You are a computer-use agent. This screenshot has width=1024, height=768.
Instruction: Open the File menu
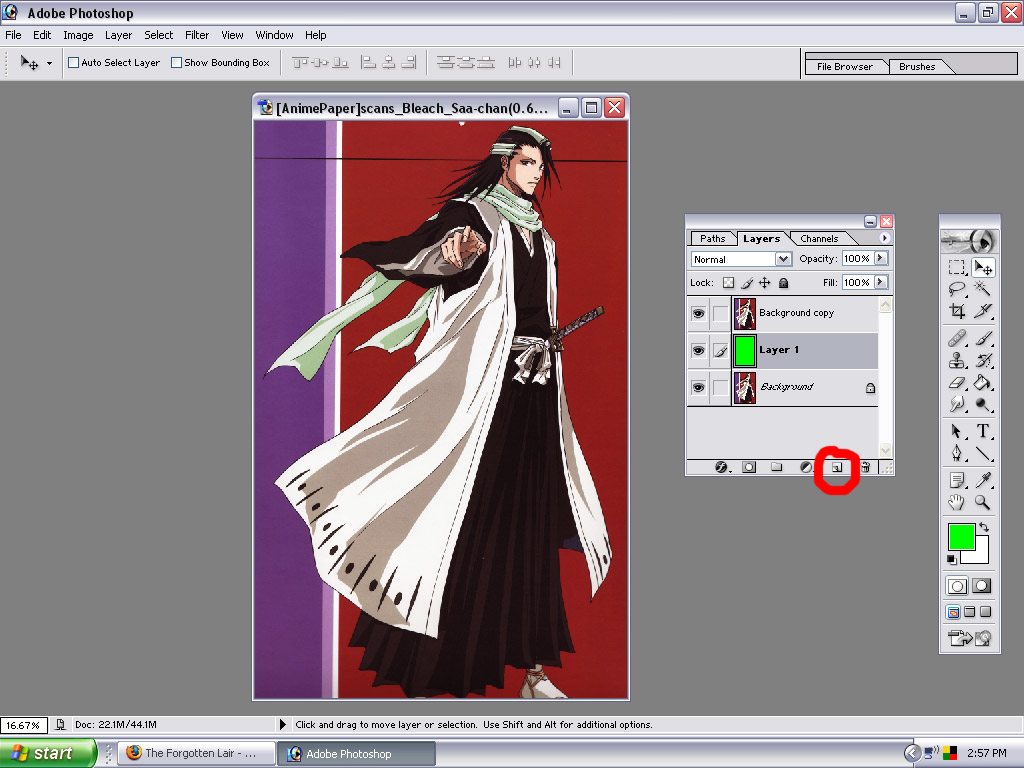pos(13,35)
